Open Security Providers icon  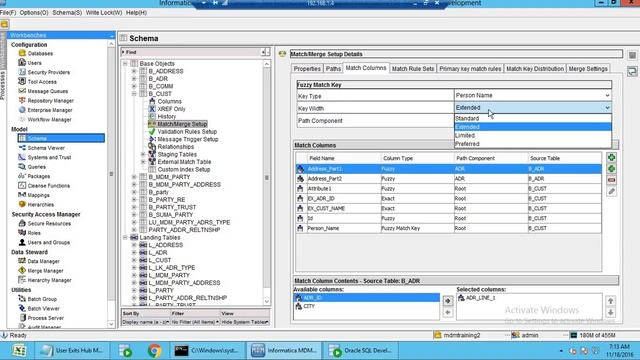[22, 72]
